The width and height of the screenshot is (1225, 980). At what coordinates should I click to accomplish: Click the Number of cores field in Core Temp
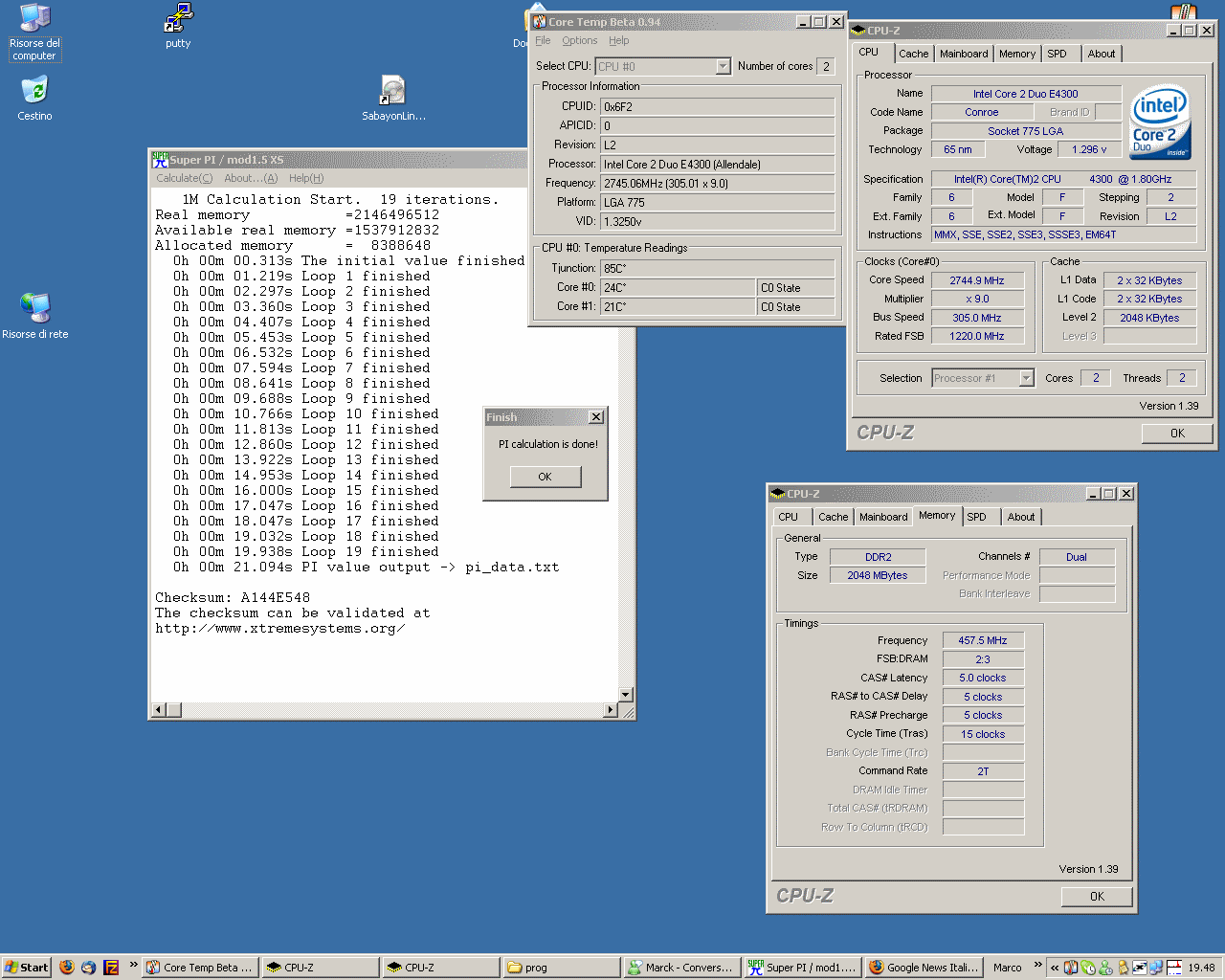827,66
